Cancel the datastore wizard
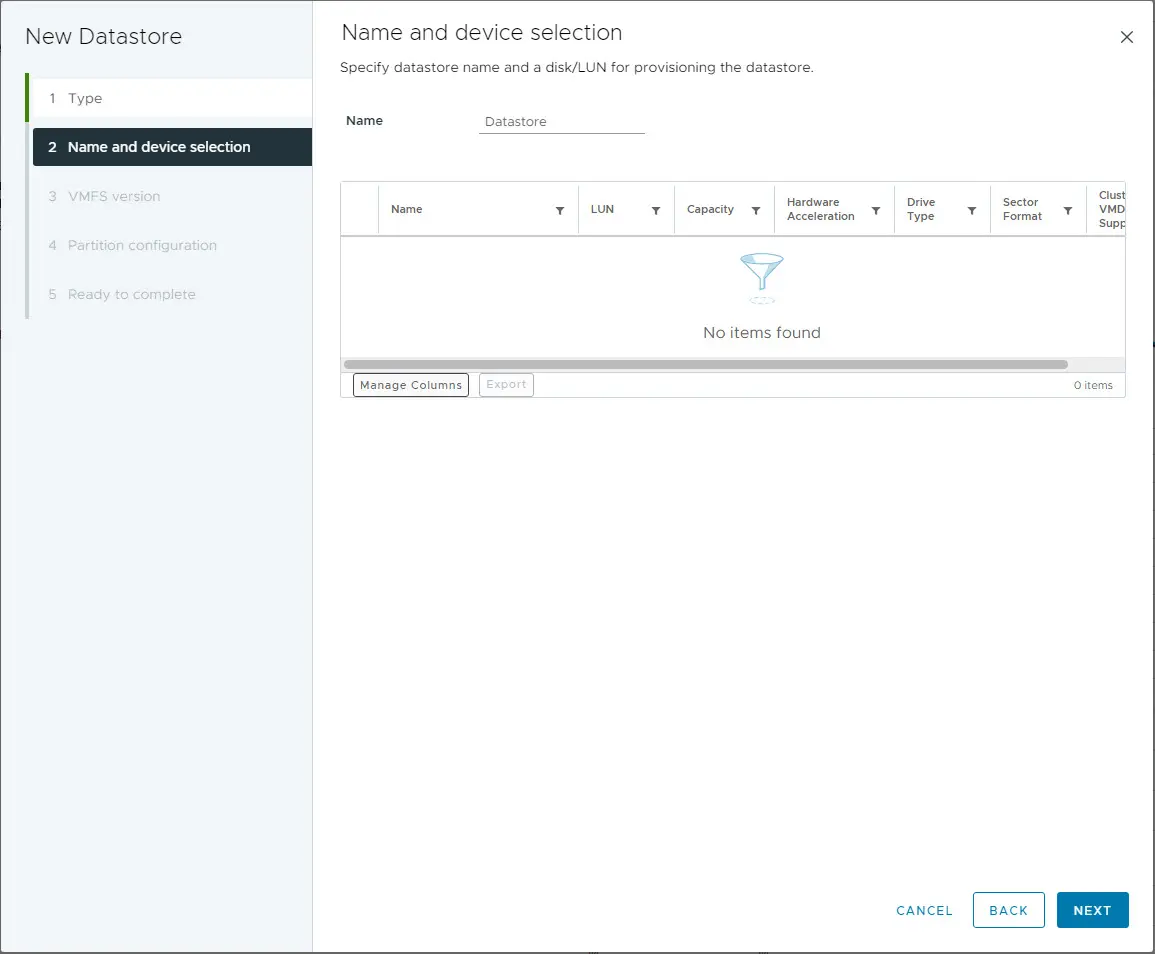1155x954 pixels. point(924,911)
